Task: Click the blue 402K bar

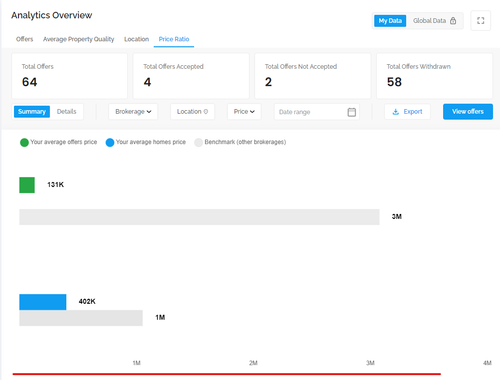Action: pyautogui.click(x=43, y=302)
